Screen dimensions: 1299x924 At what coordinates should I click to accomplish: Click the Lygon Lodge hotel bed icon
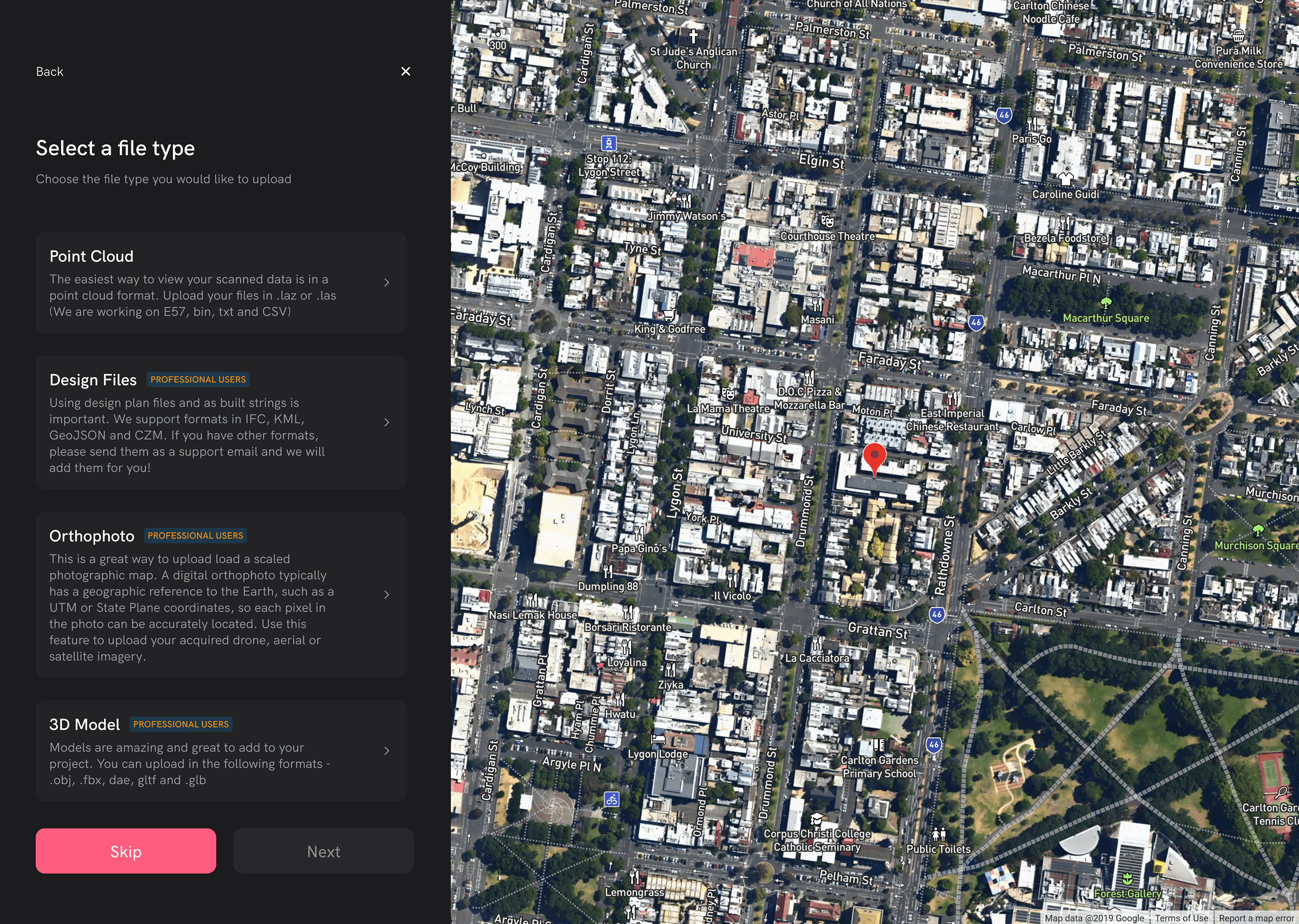(658, 739)
